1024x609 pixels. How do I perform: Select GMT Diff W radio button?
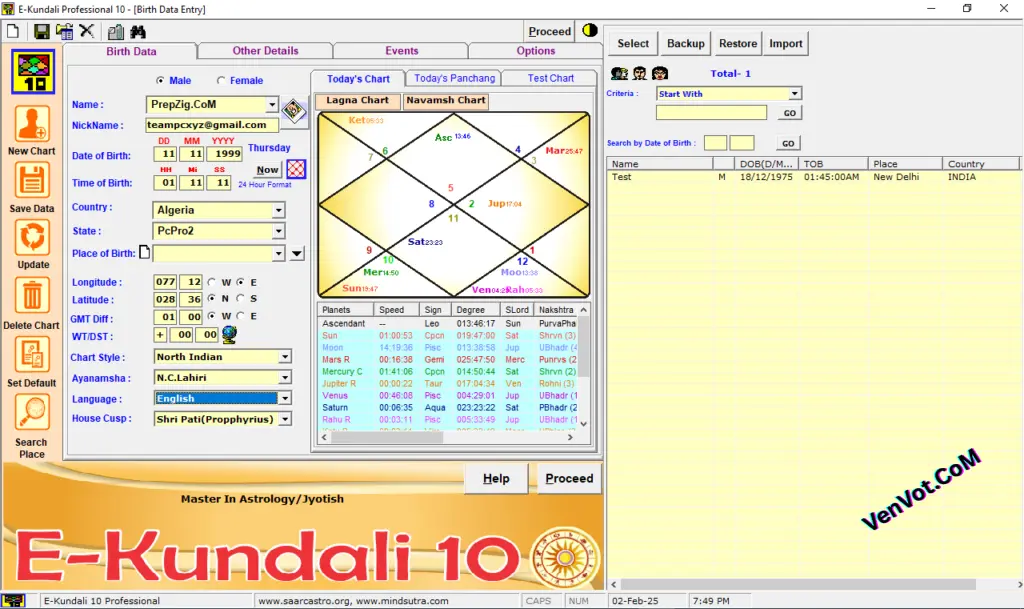tap(212, 316)
